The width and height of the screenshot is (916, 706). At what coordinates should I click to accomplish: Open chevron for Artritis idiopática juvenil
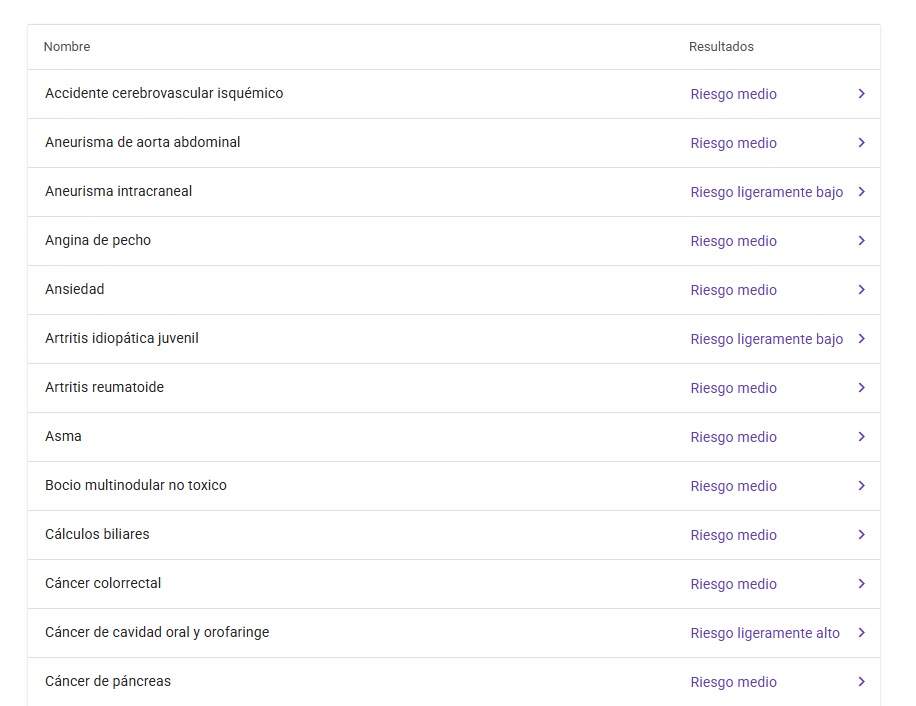point(861,339)
